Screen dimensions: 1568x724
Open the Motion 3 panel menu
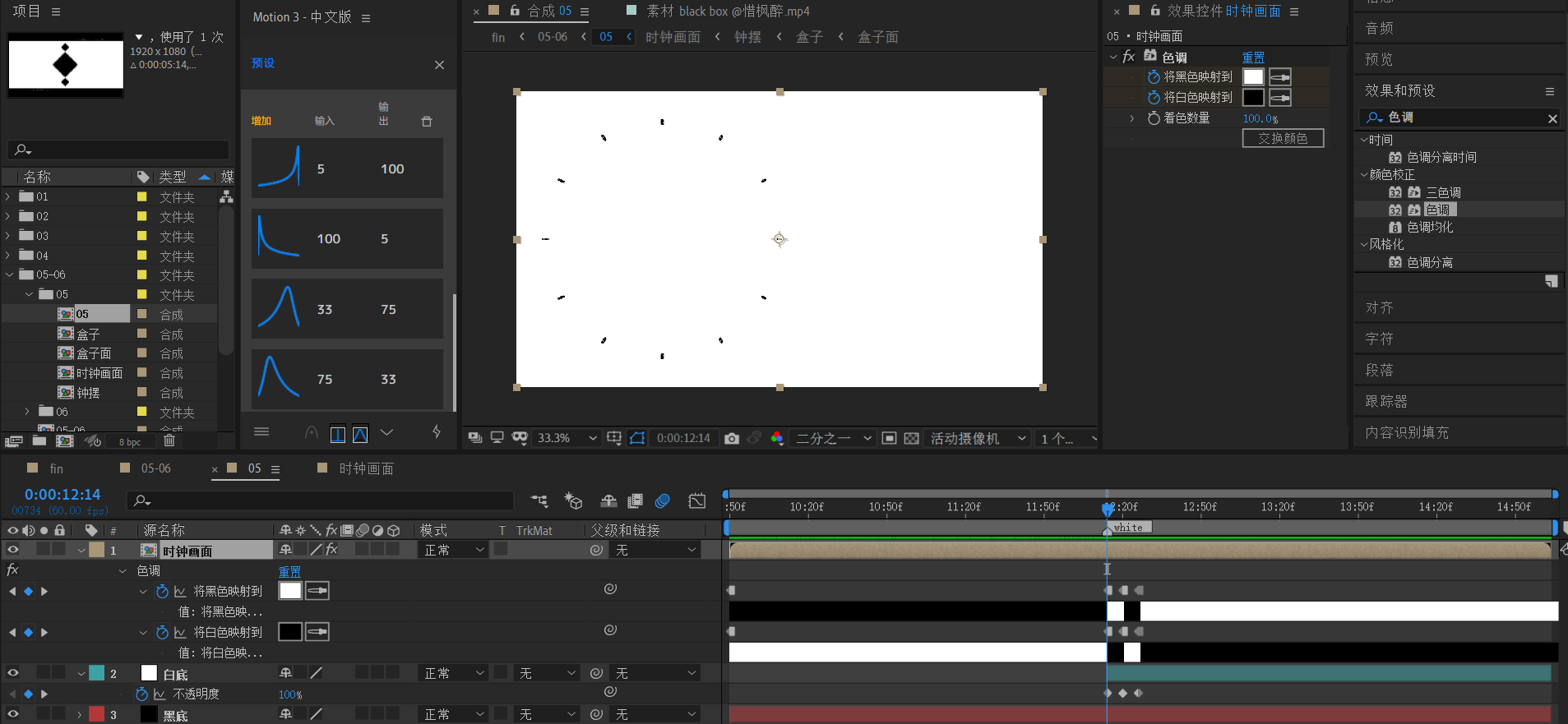pos(366,17)
